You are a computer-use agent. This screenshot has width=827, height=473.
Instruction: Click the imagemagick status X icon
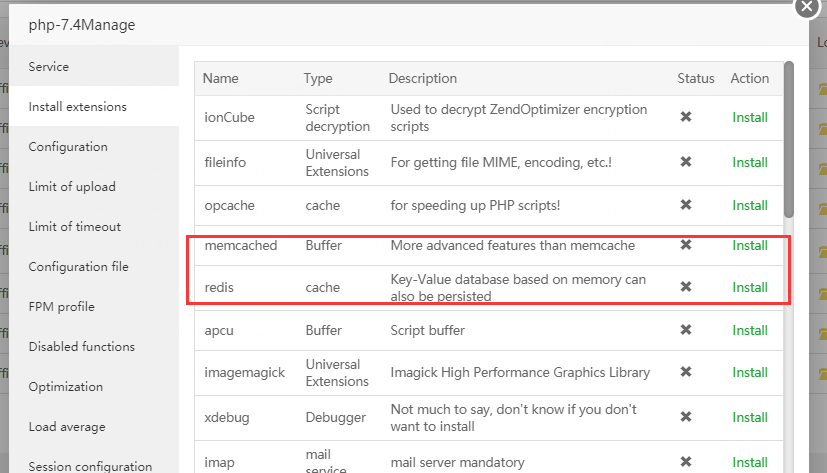click(x=686, y=372)
